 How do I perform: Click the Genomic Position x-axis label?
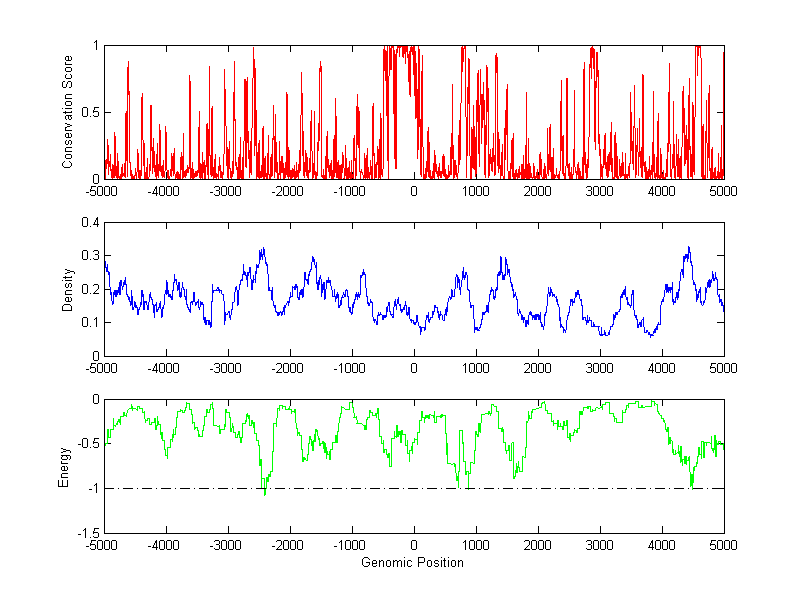(x=414, y=563)
